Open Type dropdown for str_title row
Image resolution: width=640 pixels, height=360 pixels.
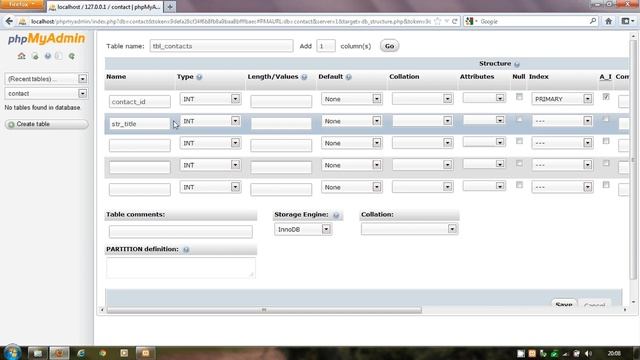[210, 121]
